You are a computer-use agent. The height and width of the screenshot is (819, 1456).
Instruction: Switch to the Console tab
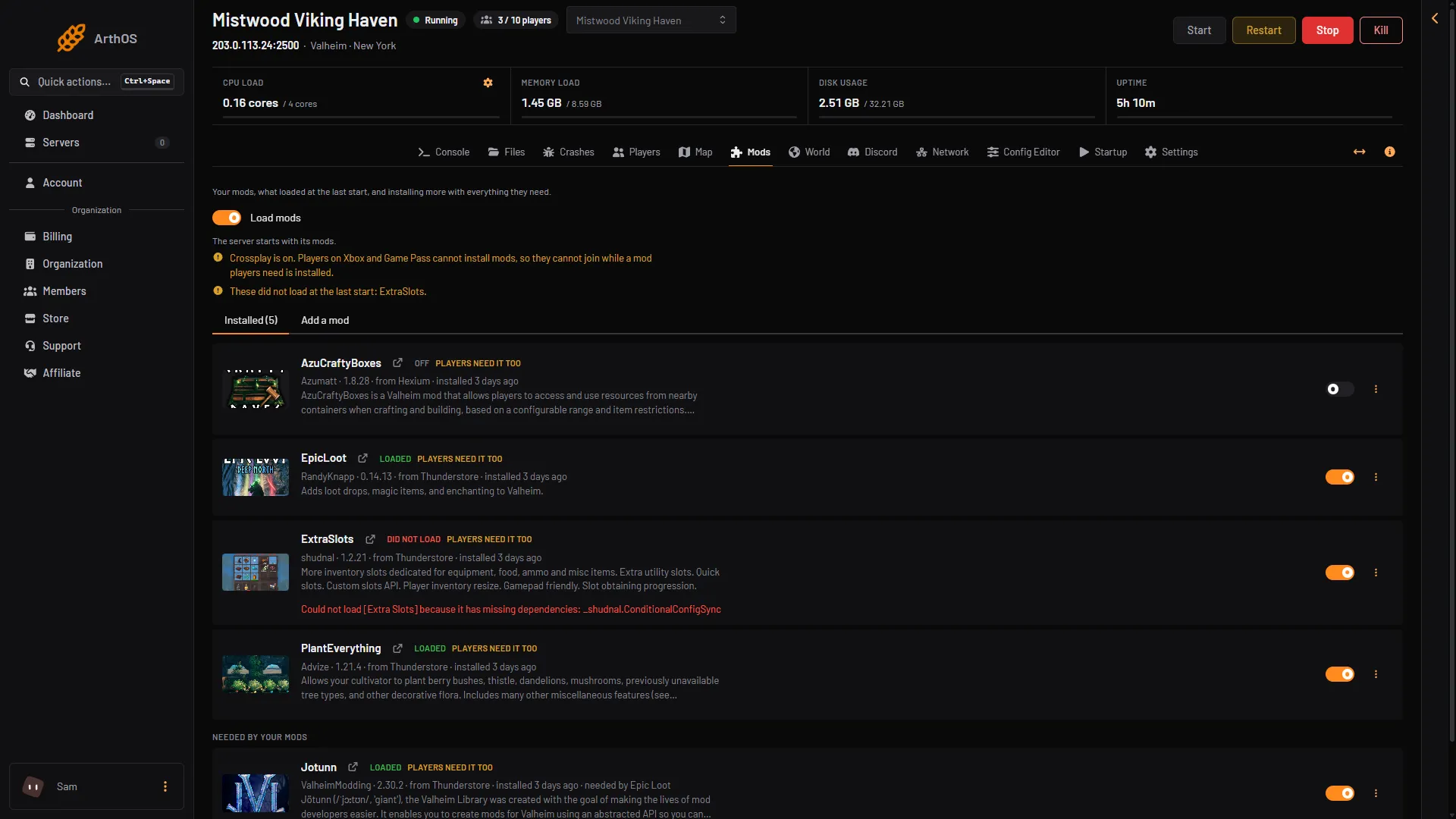tap(444, 152)
